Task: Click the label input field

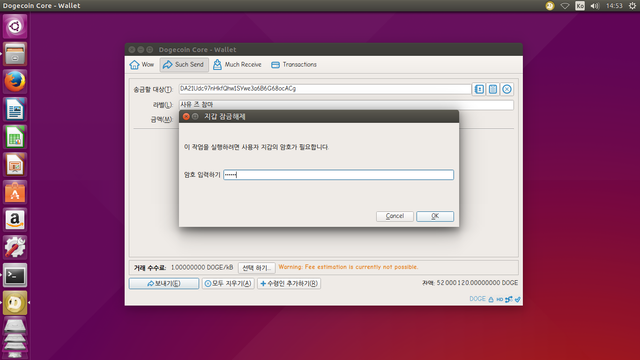Action: [x=346, y=105]
